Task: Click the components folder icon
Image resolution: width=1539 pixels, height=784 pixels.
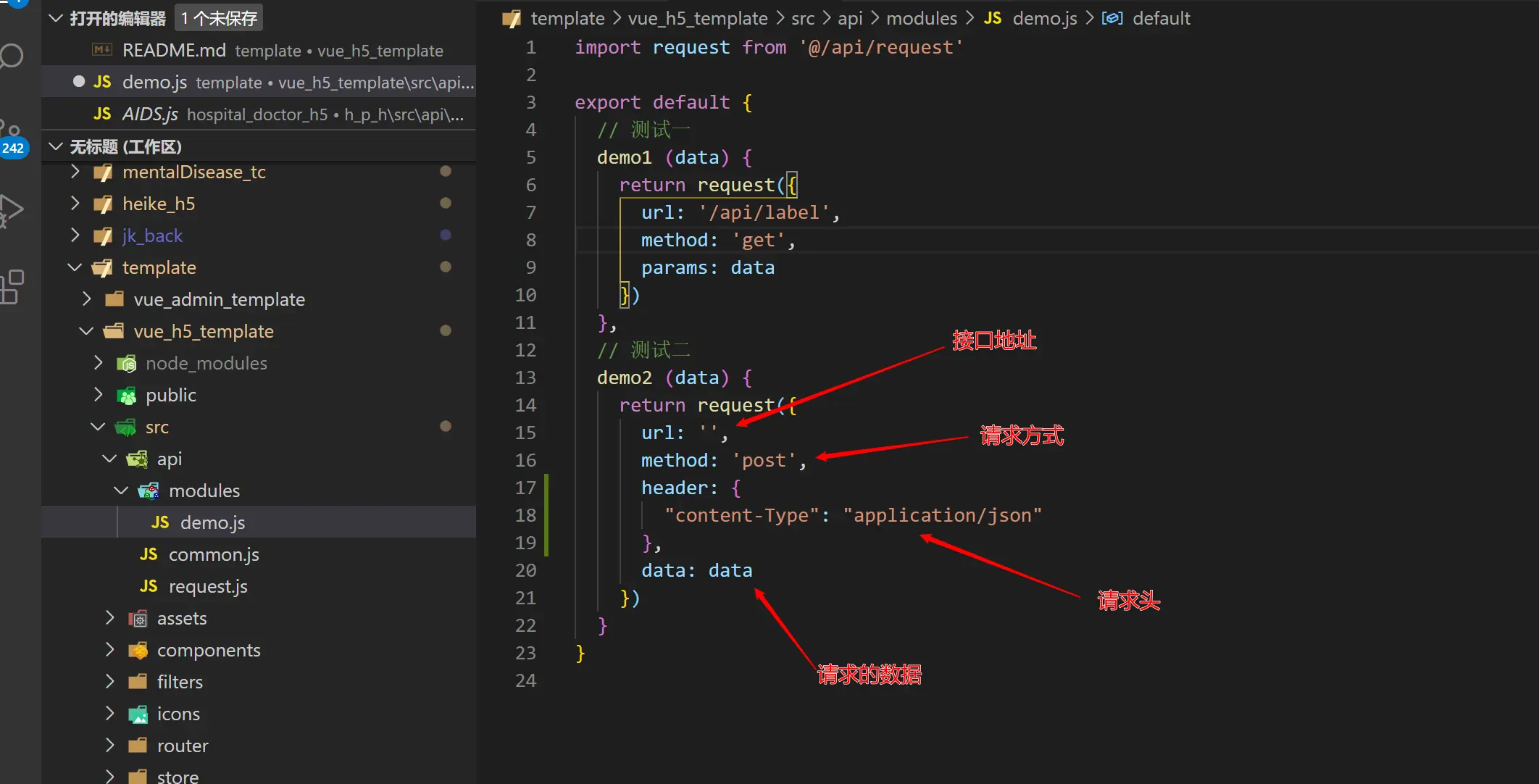Action: pyautogui.click(x=138, y=650)
